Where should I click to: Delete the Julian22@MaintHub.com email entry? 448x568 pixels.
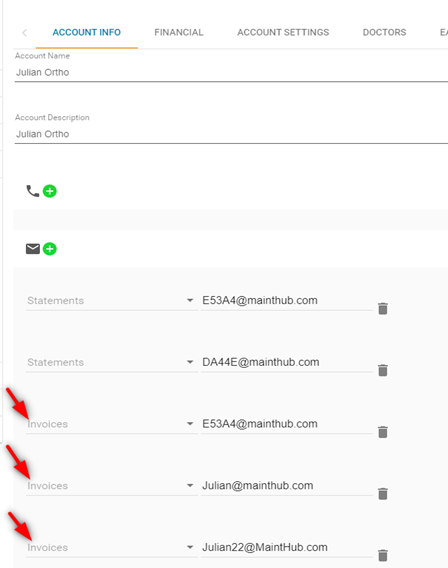click(383, 555)
